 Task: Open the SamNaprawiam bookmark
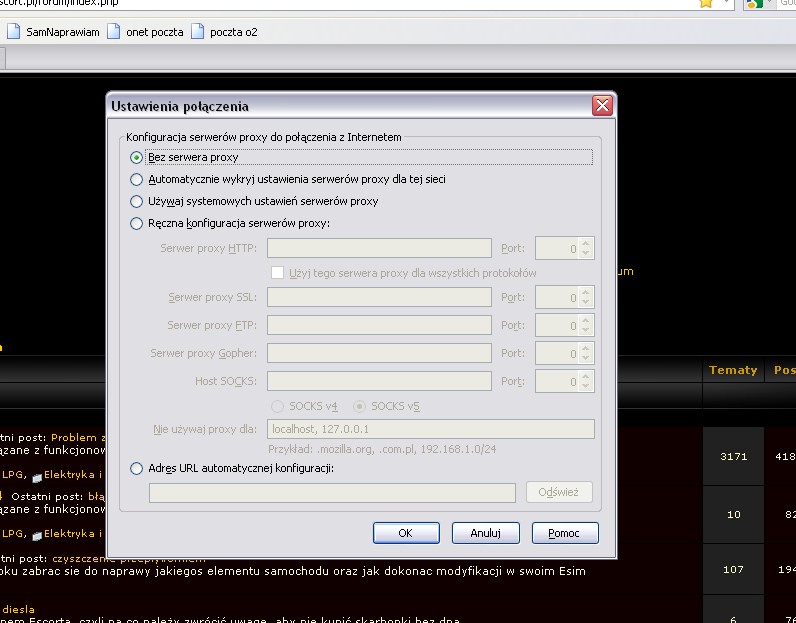54,32
